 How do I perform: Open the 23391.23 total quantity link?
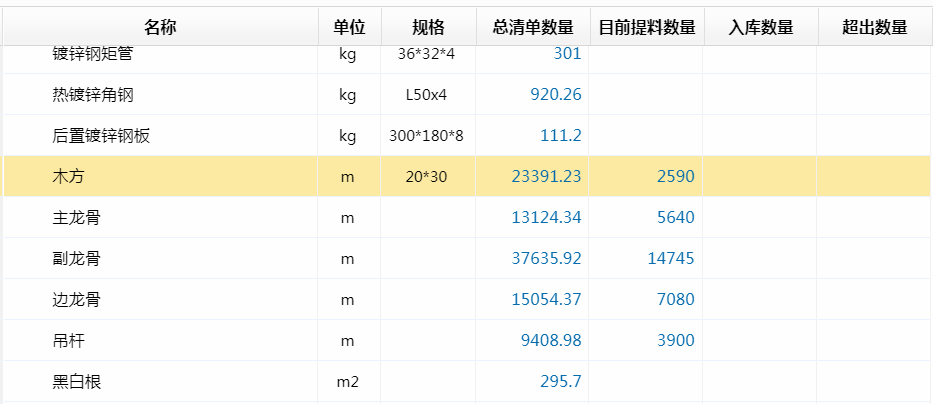click(546, 176)
